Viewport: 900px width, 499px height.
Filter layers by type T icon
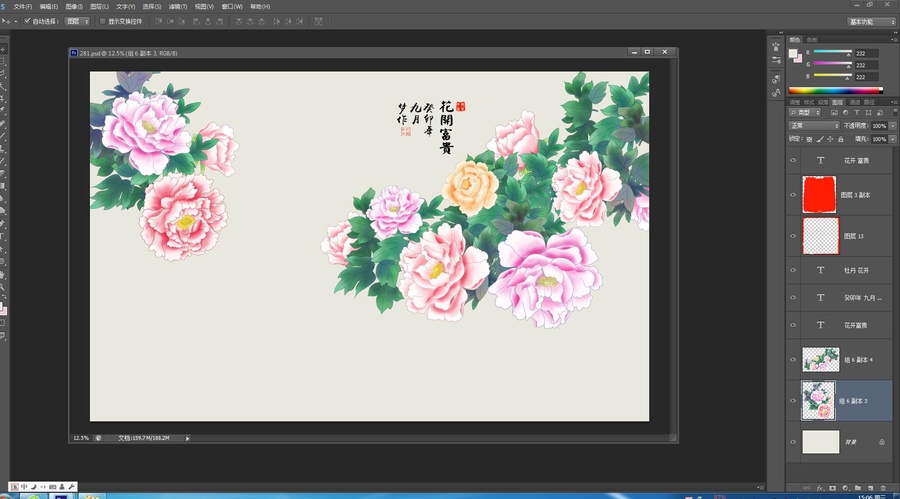856,113
